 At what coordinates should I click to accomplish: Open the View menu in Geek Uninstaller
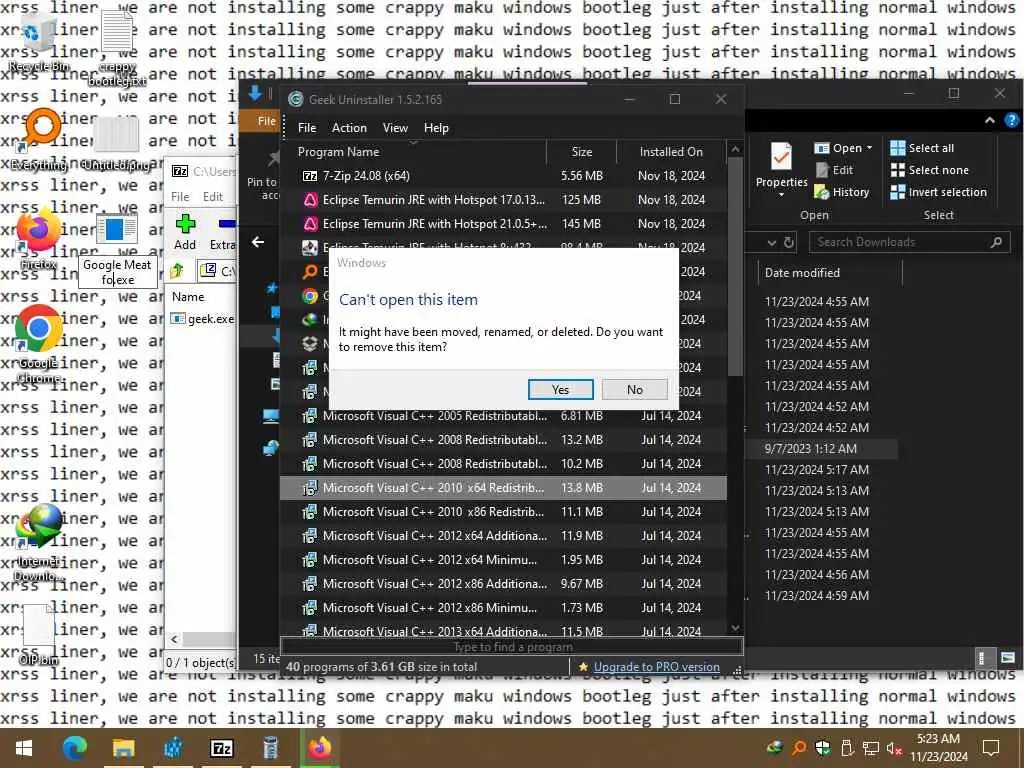(395, 128)
